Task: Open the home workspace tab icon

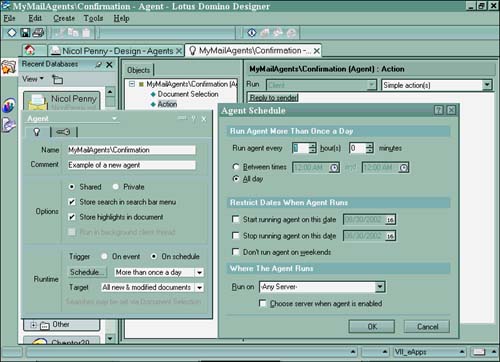Action: point(30,50)
